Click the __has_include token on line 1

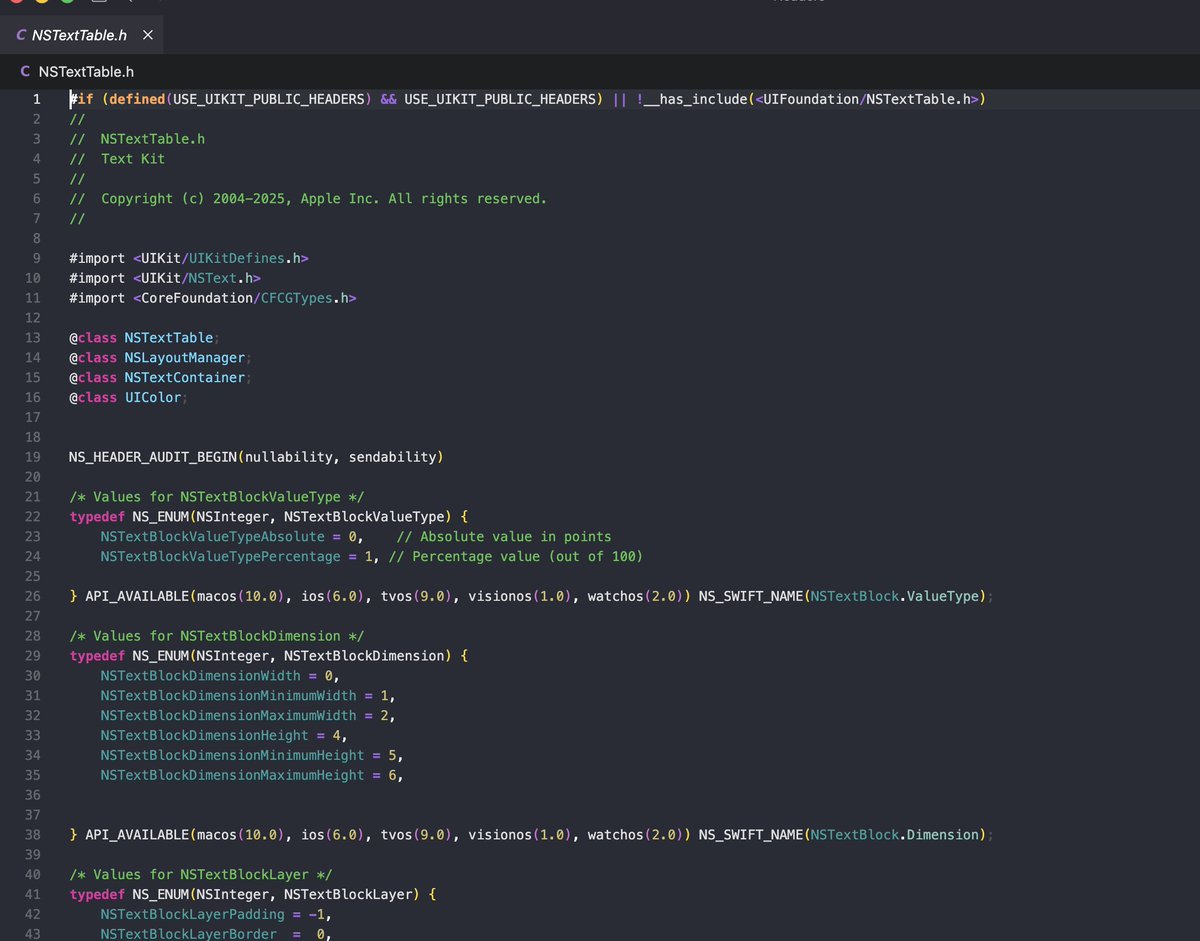(695, 99)
